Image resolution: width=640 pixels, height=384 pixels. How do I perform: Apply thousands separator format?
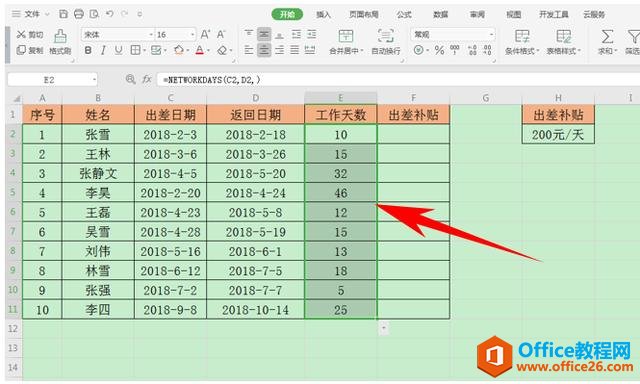[x=455, y=50]
